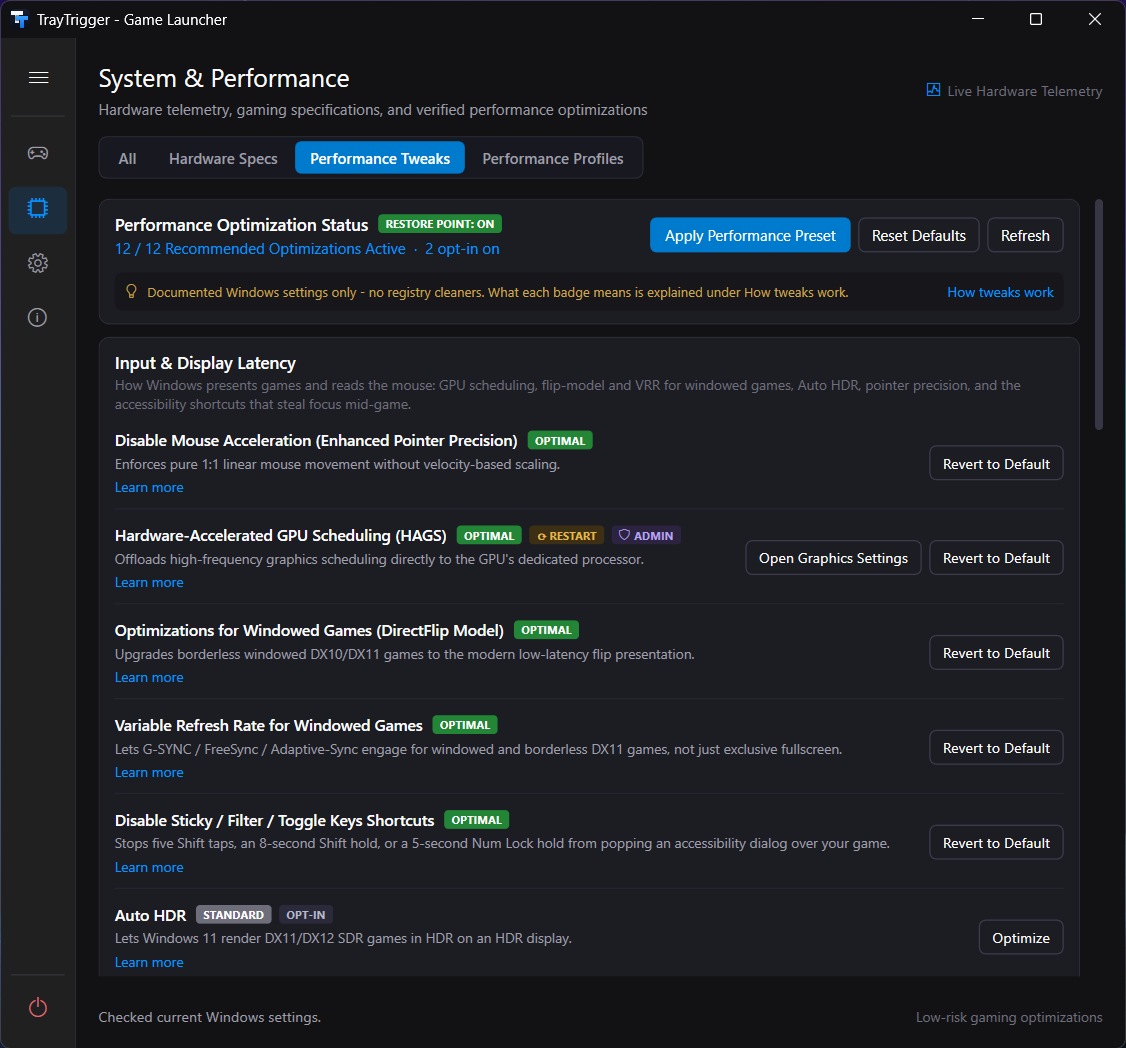Click the RESTORE POINT: ON badge
Screen dimensions: 1126x1048
coord(439,224)
